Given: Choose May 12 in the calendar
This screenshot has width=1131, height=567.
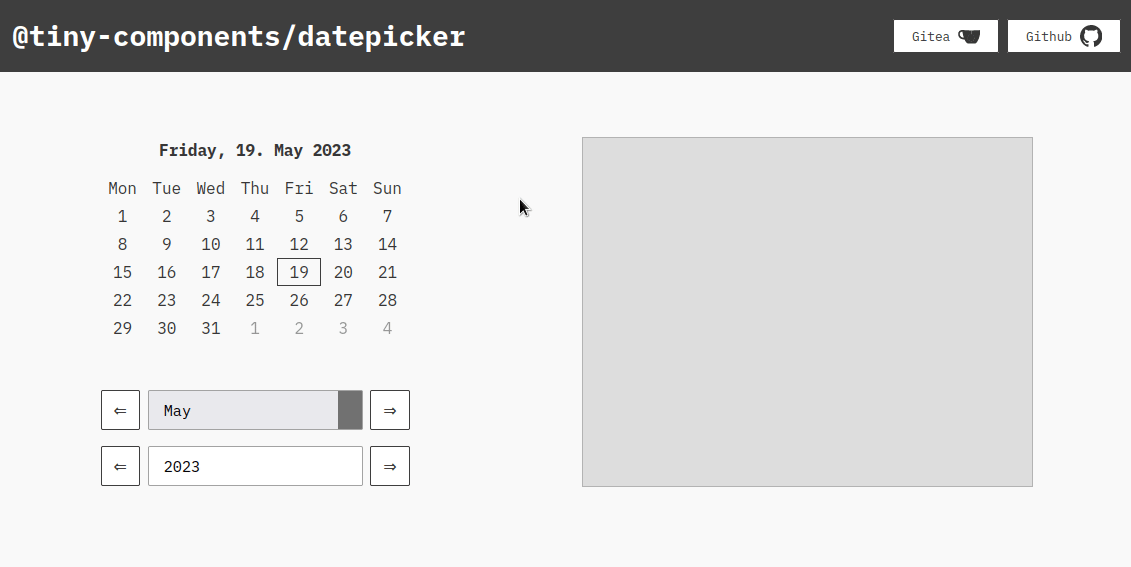Looking at the screenshot, I should [299, 244].
